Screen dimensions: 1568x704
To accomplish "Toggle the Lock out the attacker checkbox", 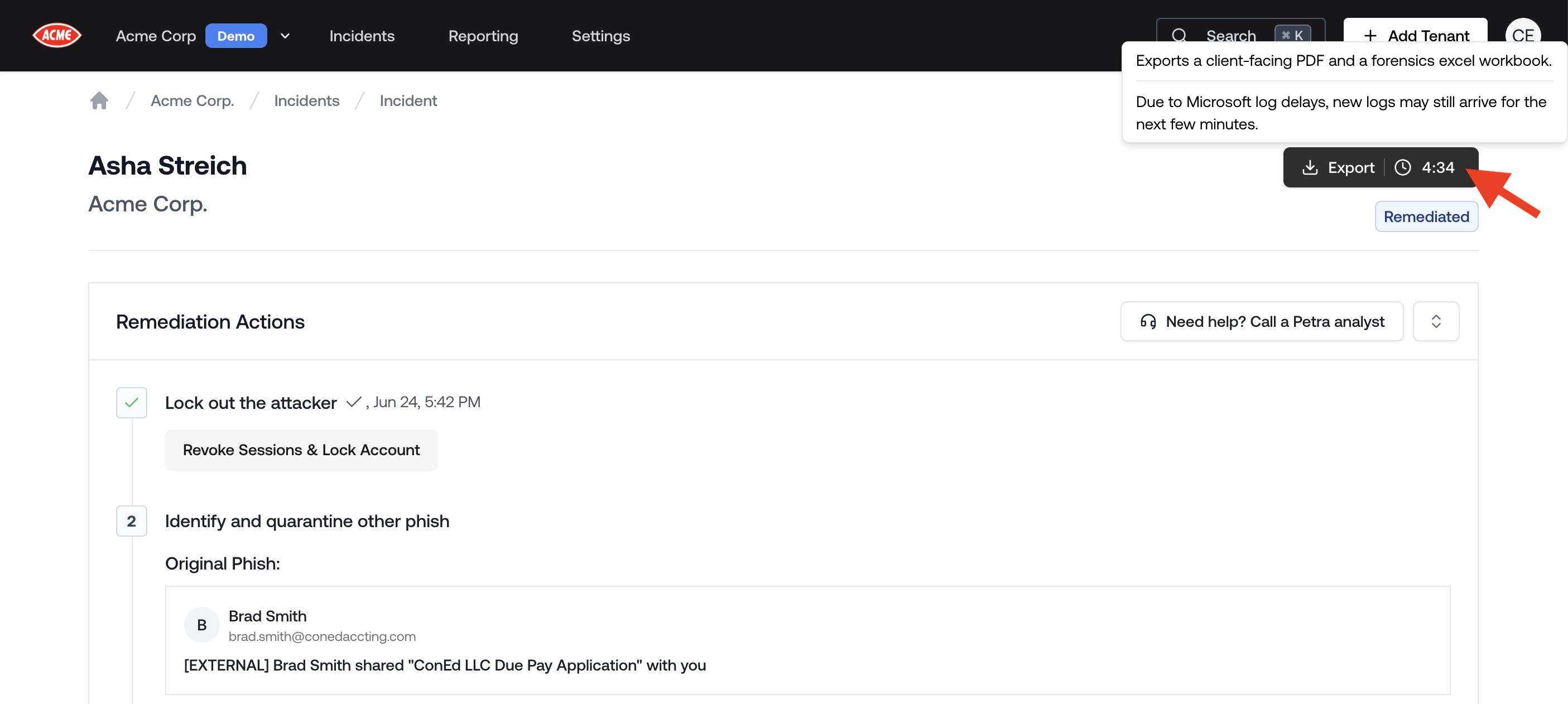I will [132, 403].
